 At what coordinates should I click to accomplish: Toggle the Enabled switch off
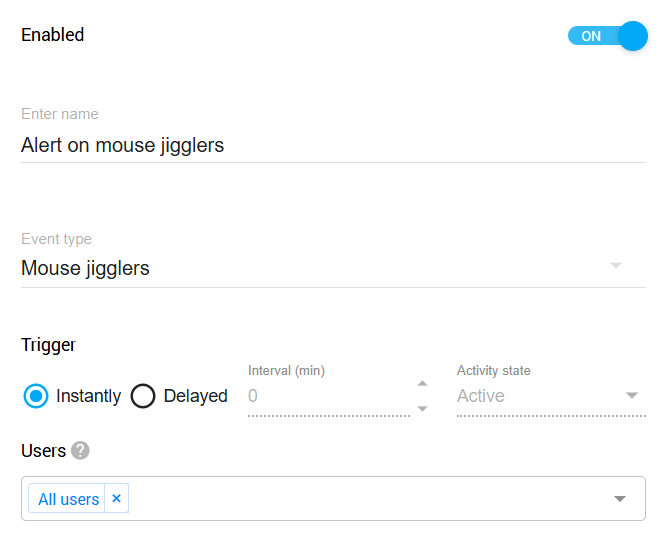point(607,36)
